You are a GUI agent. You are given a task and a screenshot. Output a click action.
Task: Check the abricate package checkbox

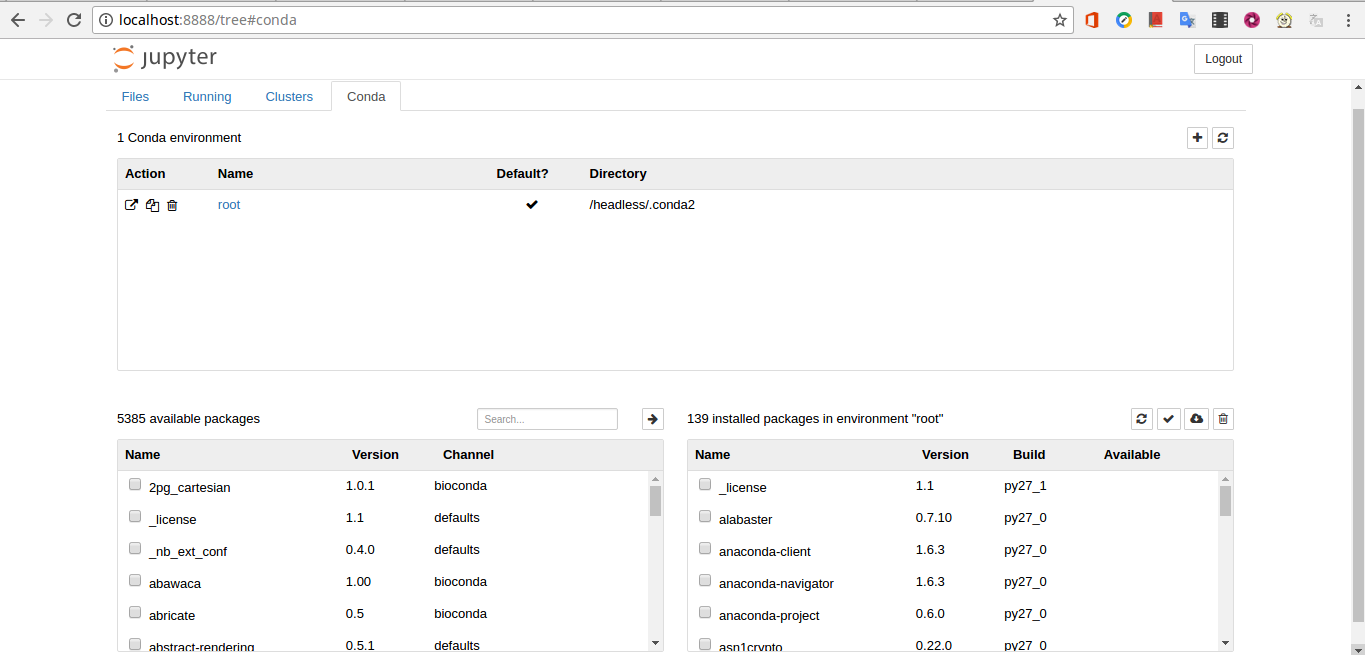(x=135, y=613)
